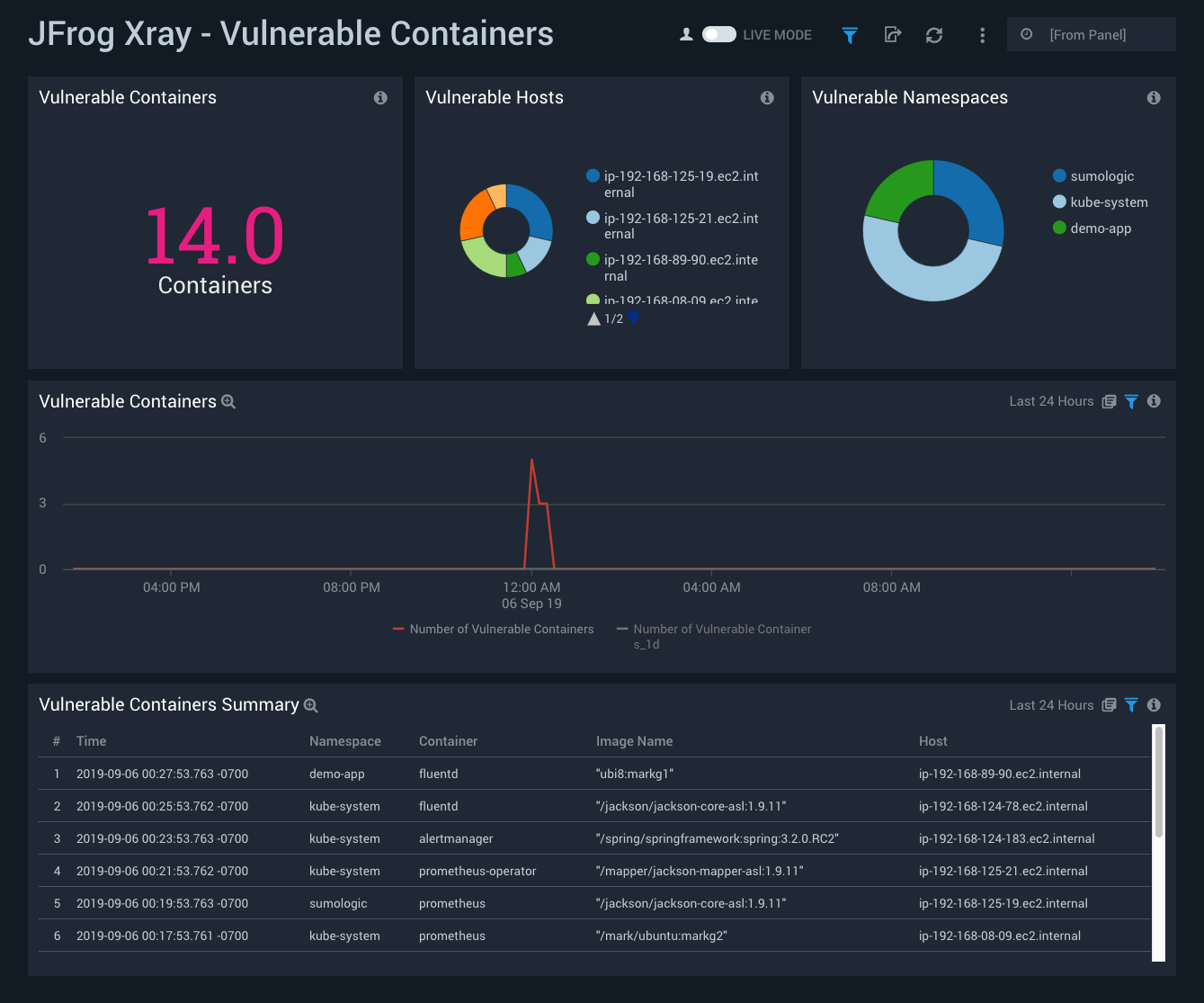This screenshot has height=1003, width=1204.
Task: Go to next page of hosts legend
Action: pyautogui.click(x=634, y=318)
